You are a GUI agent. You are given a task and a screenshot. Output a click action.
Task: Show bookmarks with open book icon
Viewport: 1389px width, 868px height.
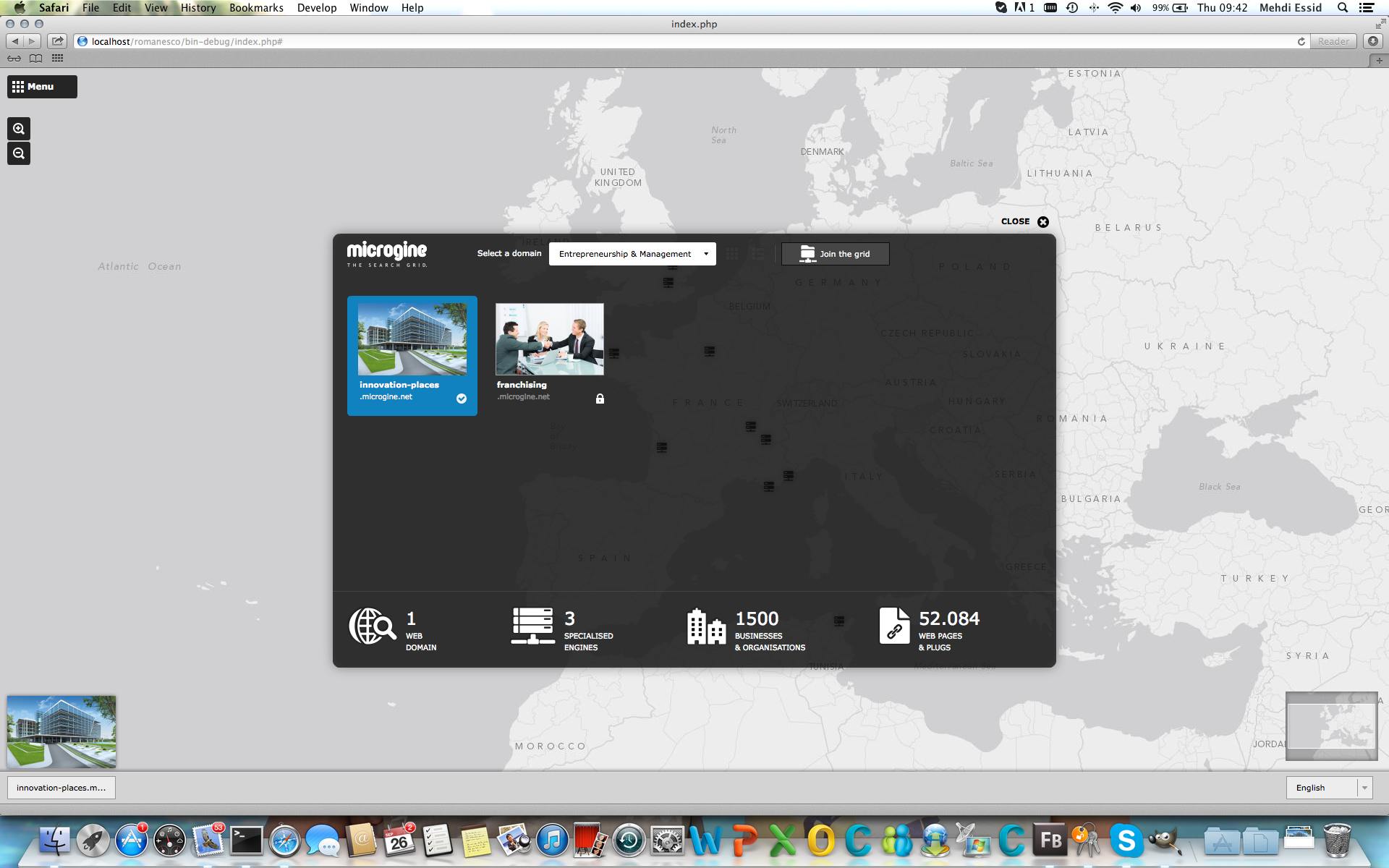click(x=35, y=59)
